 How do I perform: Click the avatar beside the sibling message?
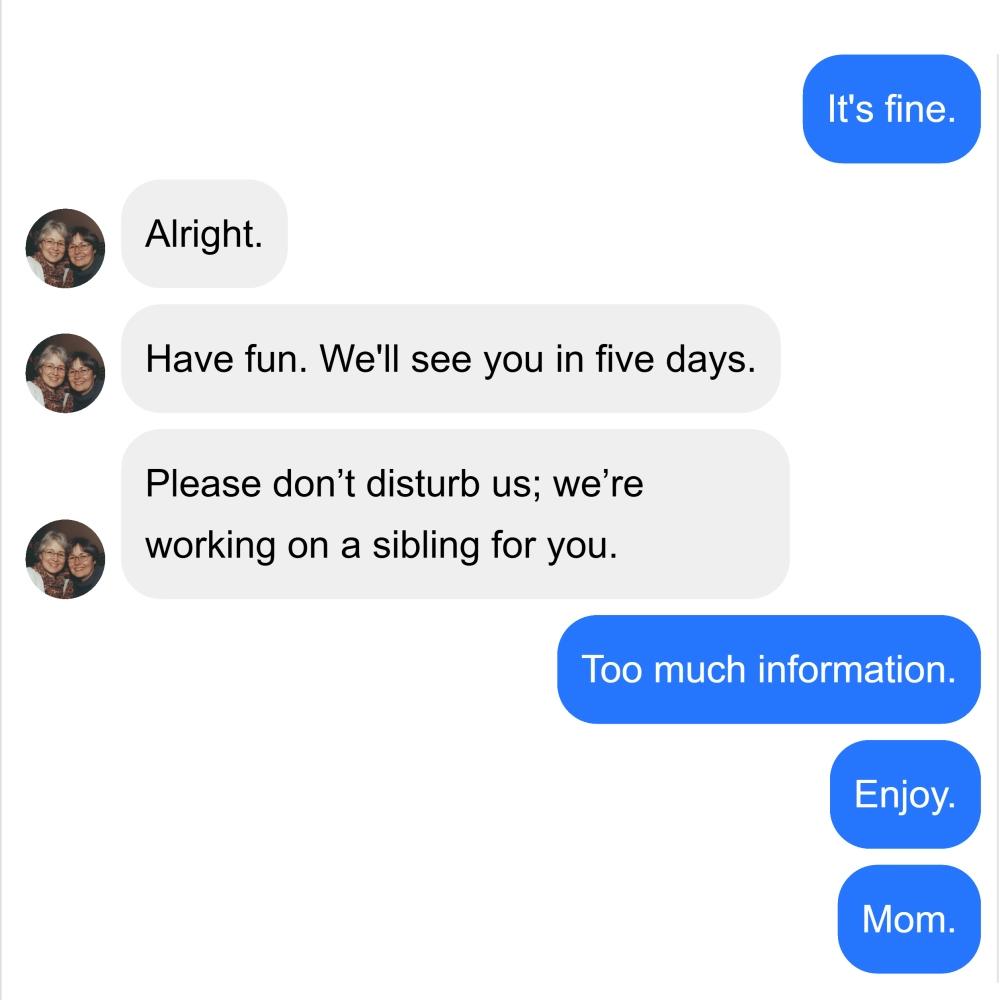[x=65, y=559]
